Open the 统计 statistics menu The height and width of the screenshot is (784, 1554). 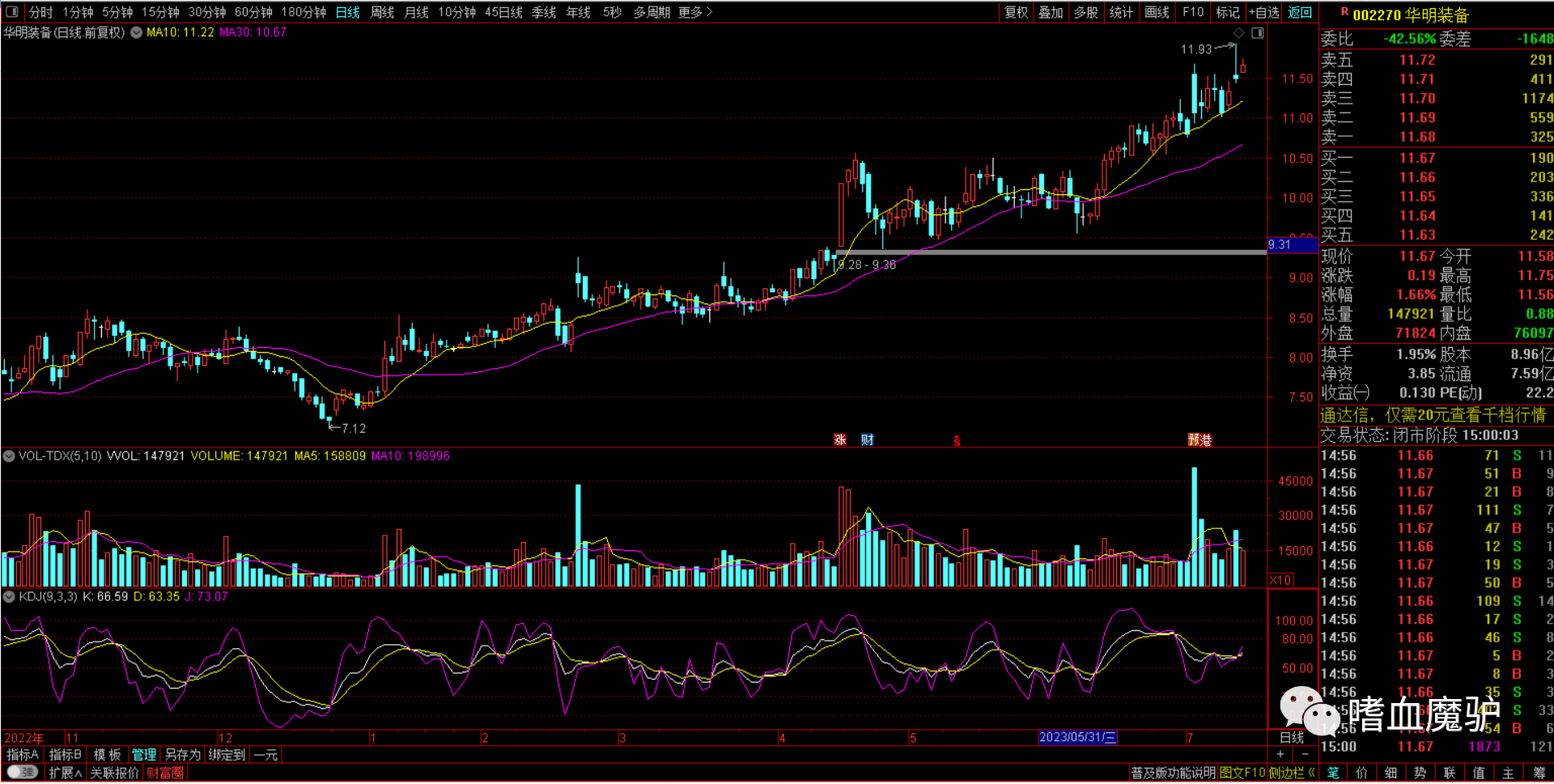[1121, 12]
